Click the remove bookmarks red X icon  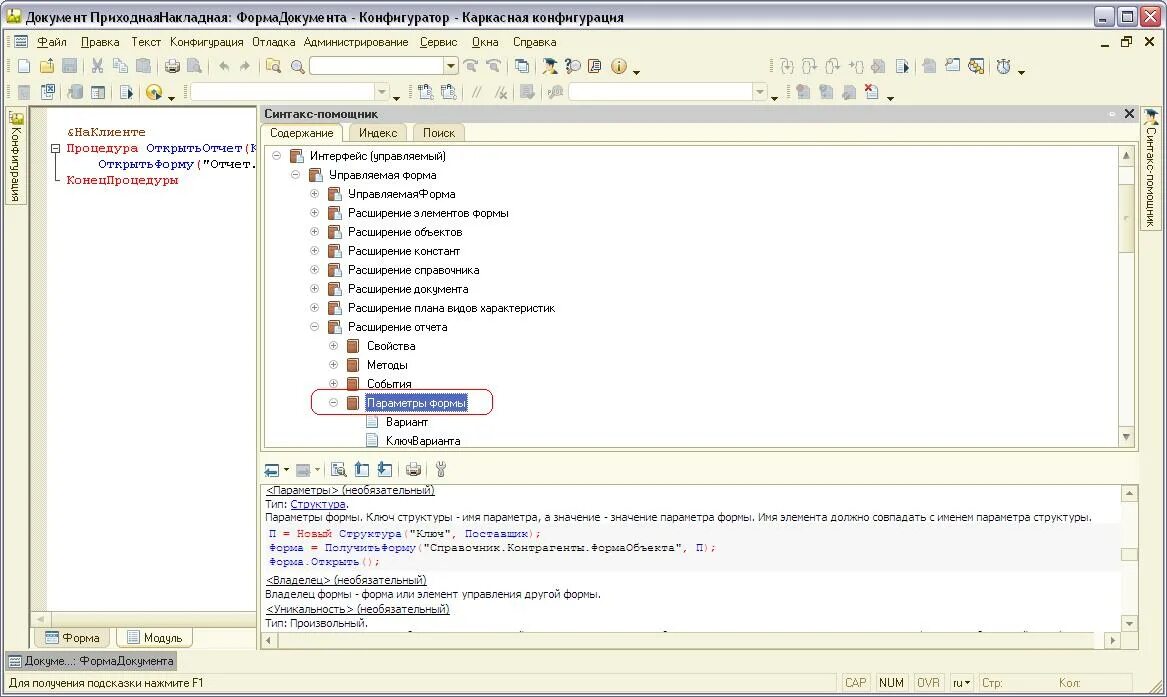tap(871, 92)
